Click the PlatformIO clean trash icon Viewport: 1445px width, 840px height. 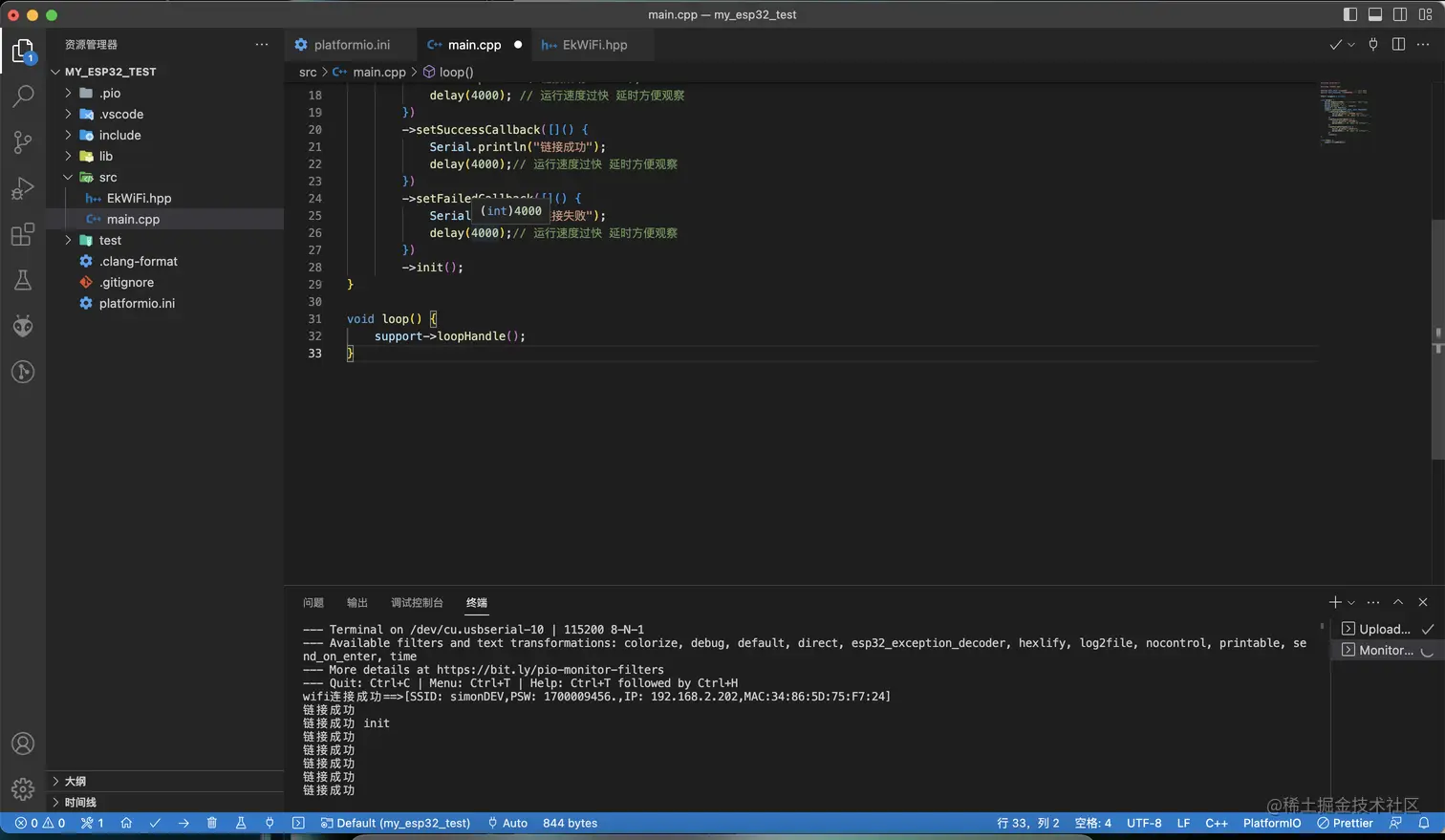(x=212, y=823)
